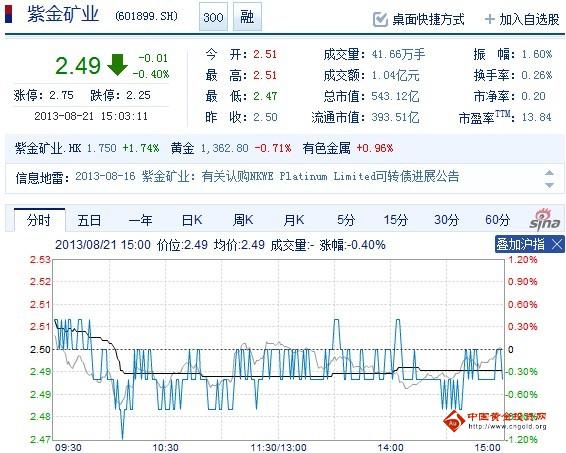The height and width of the screenshot is (453, 566).
Task: Click 加入自选股 link
Action: [x=529, y=19]
